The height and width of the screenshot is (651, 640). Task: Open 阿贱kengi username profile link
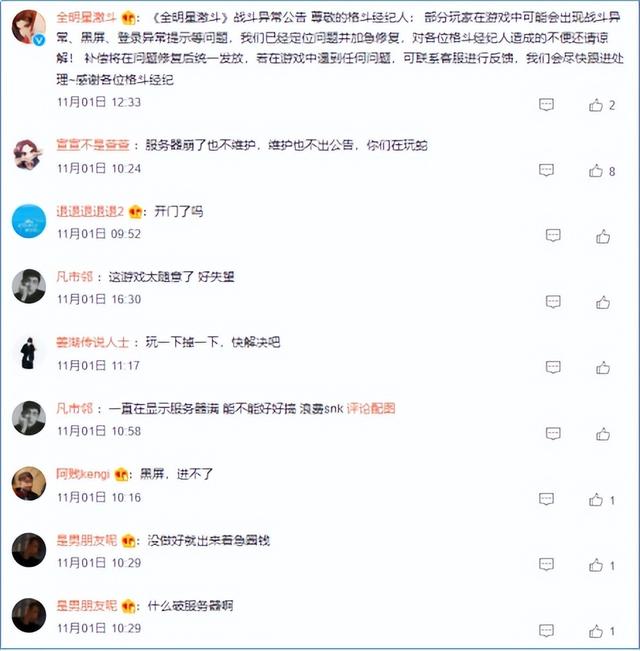83,474
